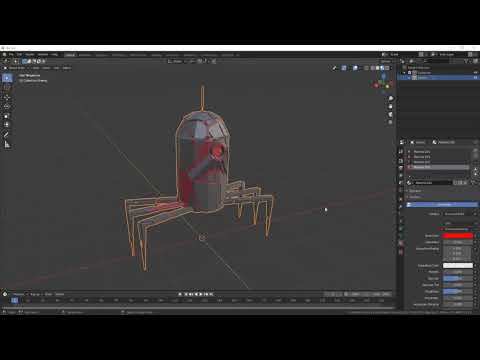Add a new material slot

[x=476, y=151]
